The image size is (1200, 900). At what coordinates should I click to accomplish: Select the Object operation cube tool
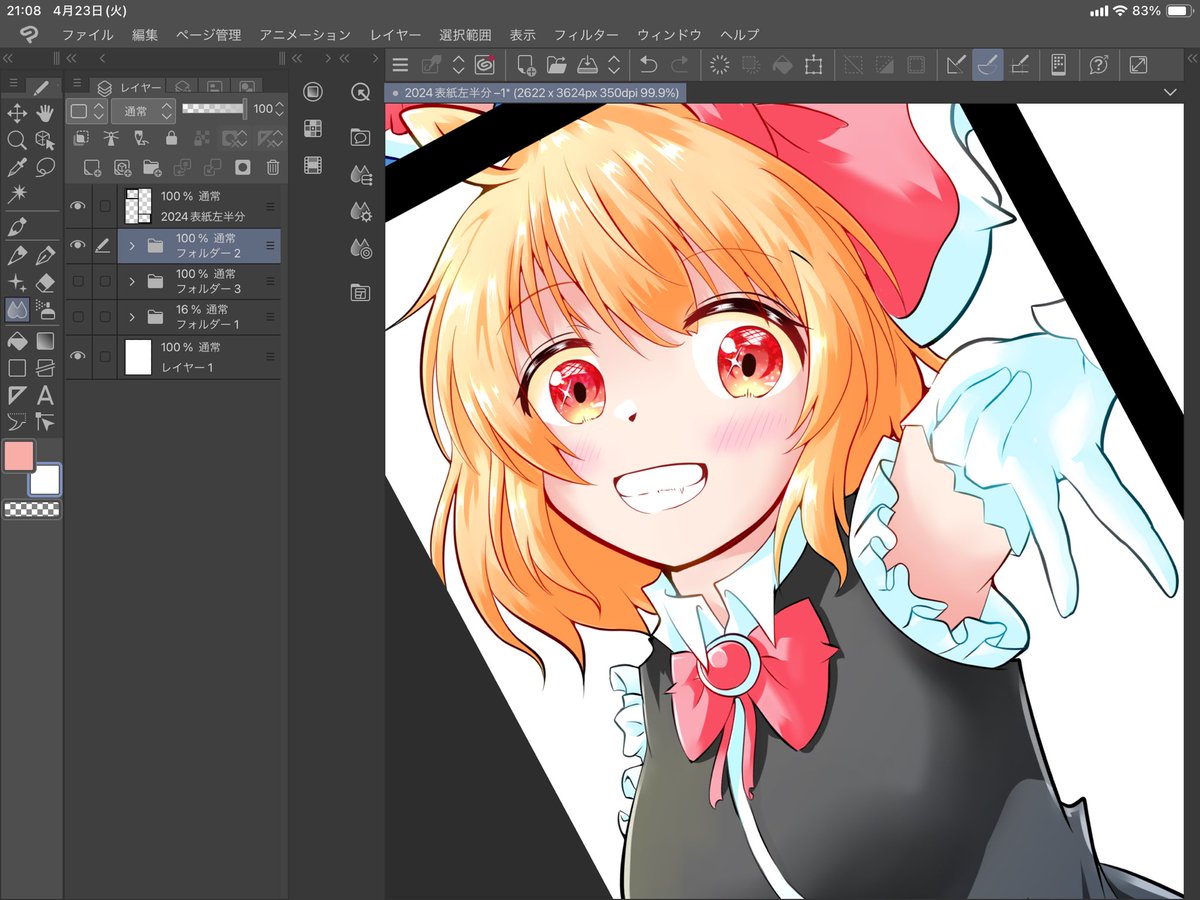(x=44, y=140)
